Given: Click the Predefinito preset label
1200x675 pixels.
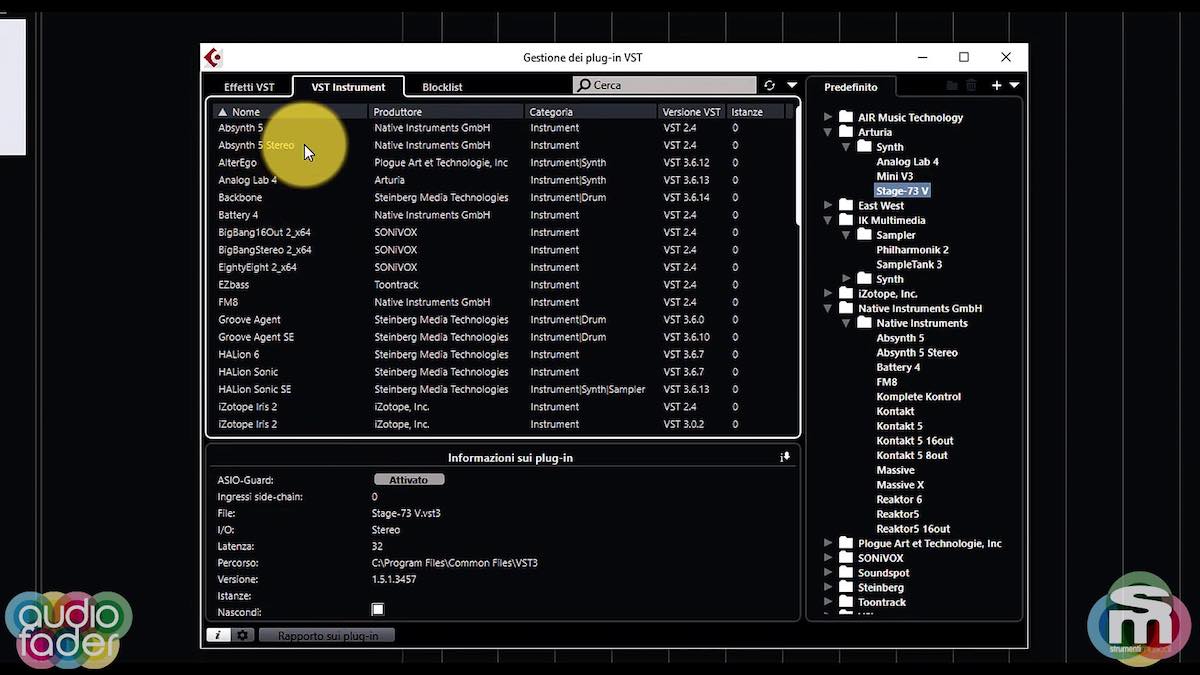Looking at the screenshot, I should click(x=852, y=87).
